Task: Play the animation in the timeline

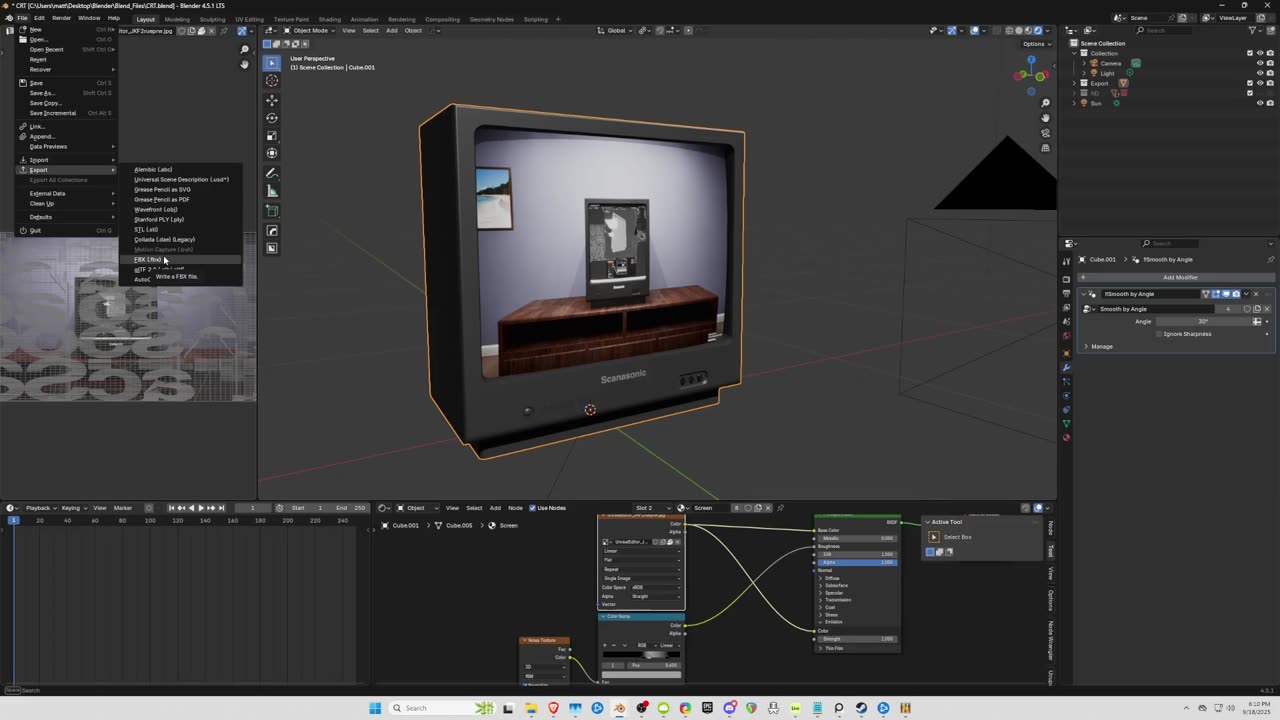Action: (200, 508)
